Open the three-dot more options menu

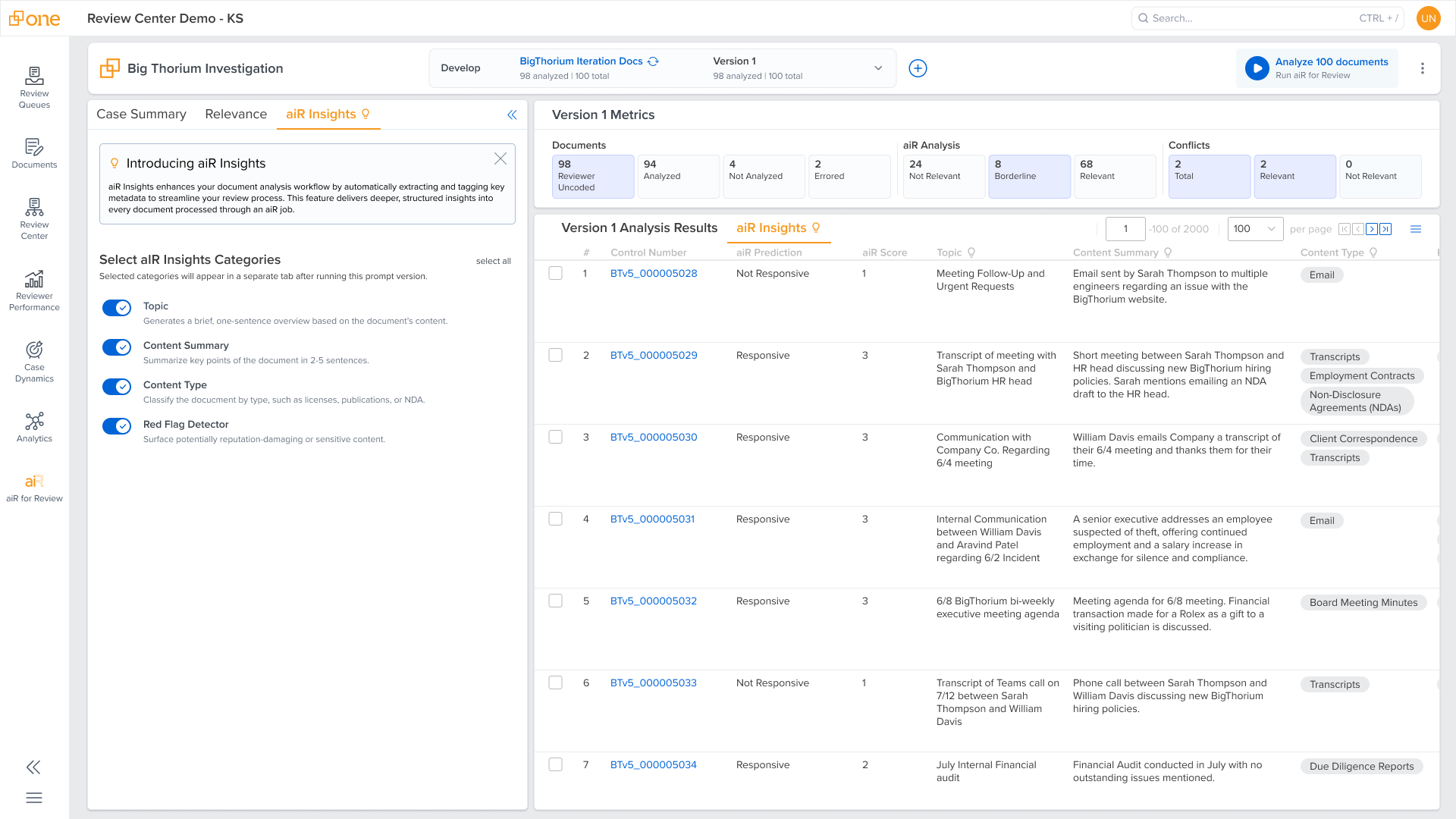(1423, 68)
